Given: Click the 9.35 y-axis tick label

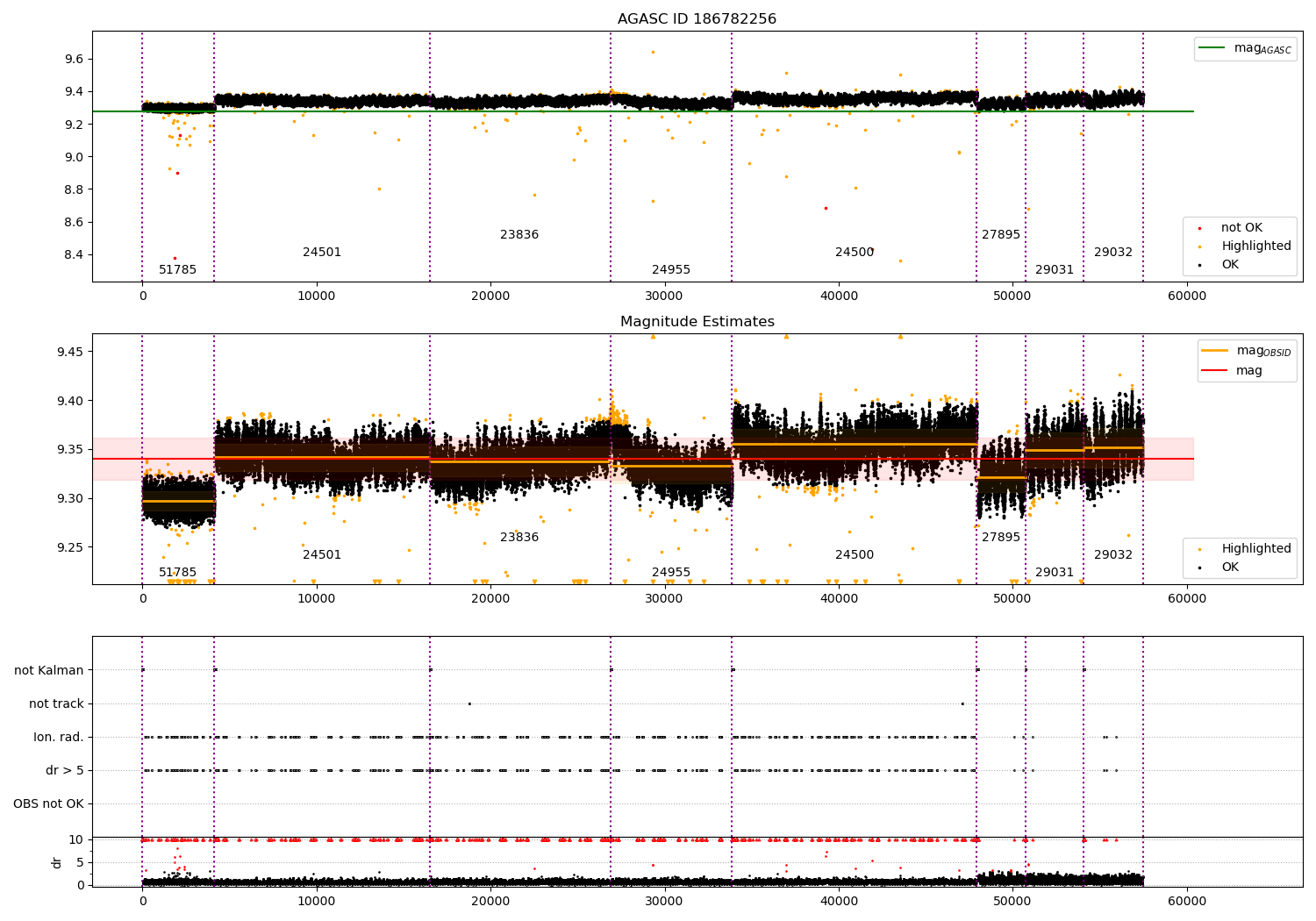Looking at the screenshot, I should coord(70,450).
